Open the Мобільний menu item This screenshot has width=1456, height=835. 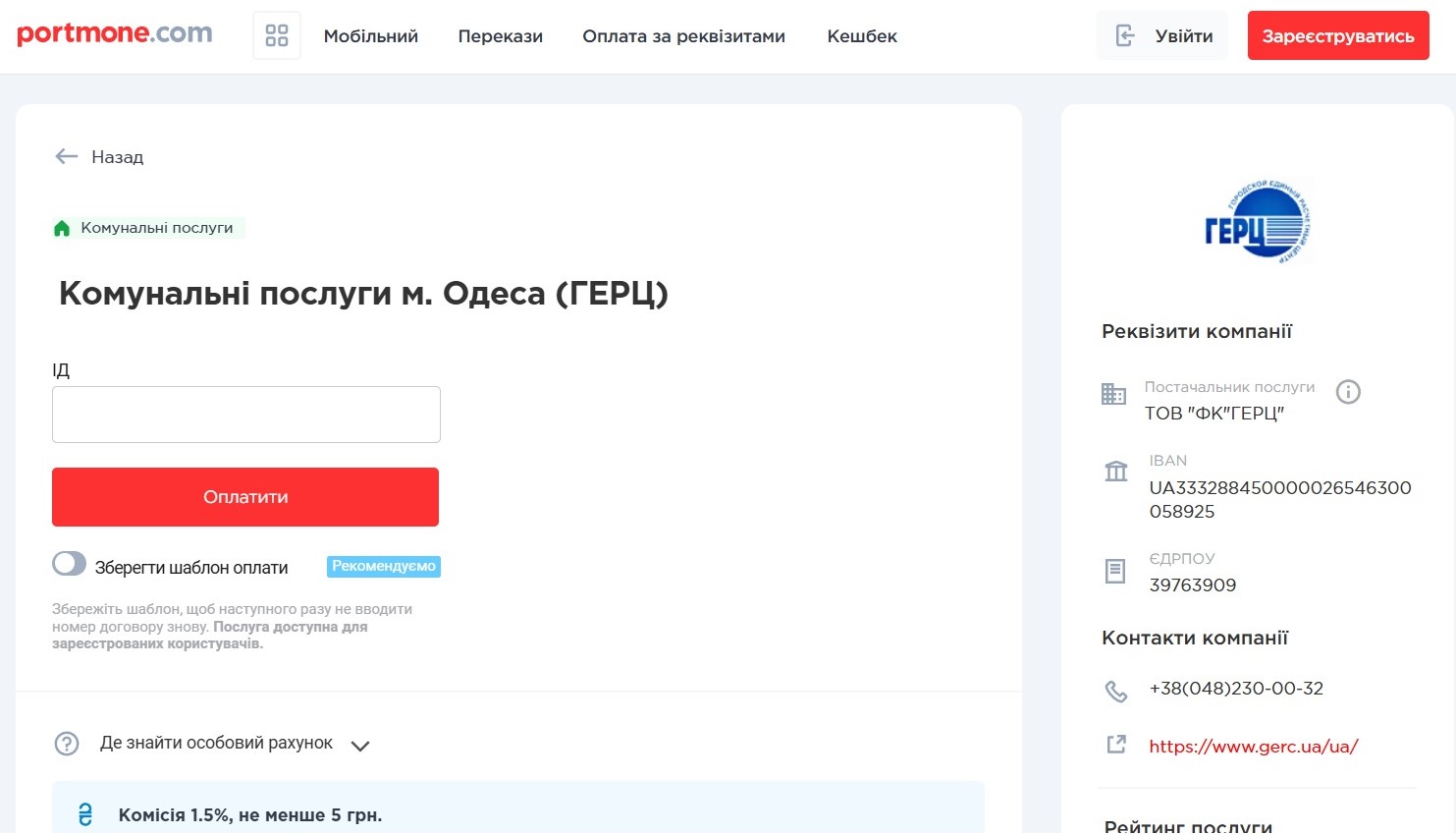tap(371, 36)
